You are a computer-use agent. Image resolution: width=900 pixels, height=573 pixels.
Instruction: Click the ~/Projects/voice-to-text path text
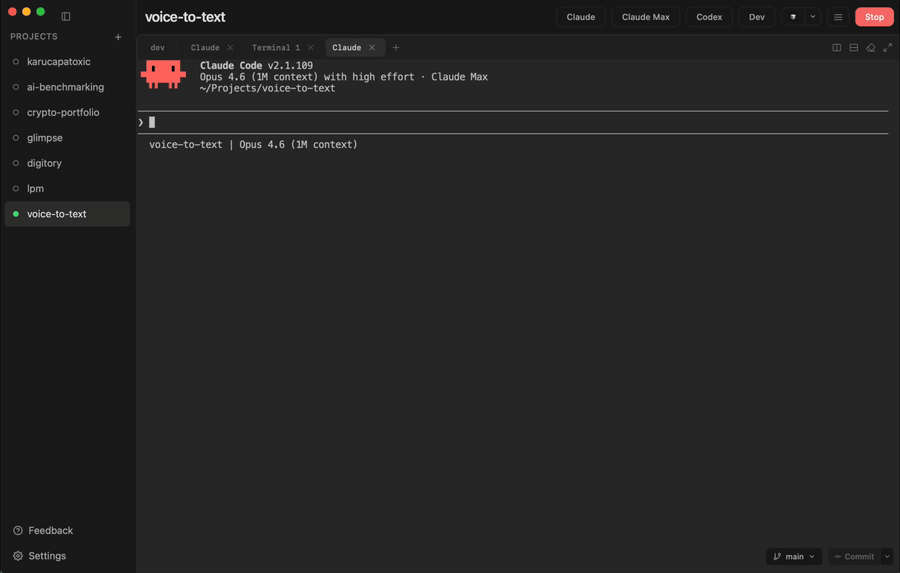pos(267,88)
